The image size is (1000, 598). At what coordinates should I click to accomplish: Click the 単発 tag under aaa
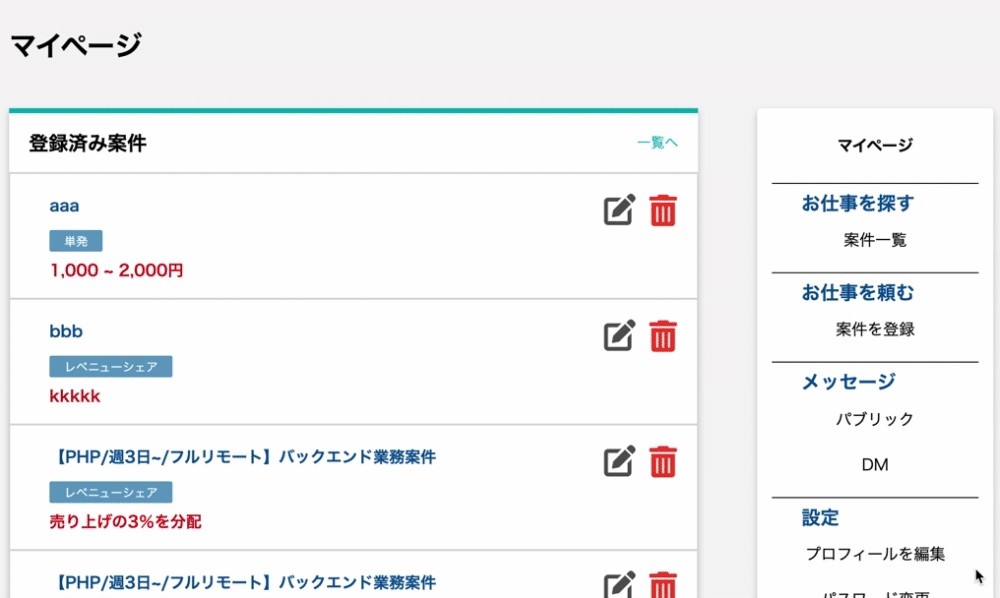(x=76, y=241)
